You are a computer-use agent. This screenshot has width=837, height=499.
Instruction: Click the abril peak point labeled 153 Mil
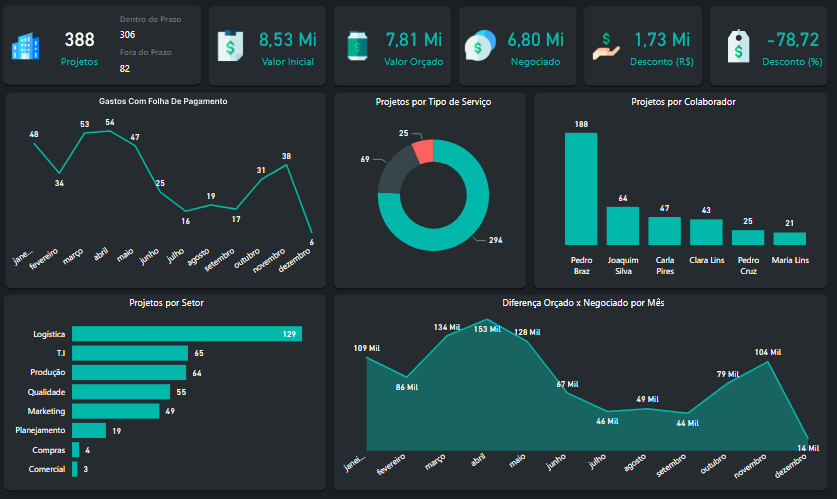pyautogui.click(x=488, y=320)
